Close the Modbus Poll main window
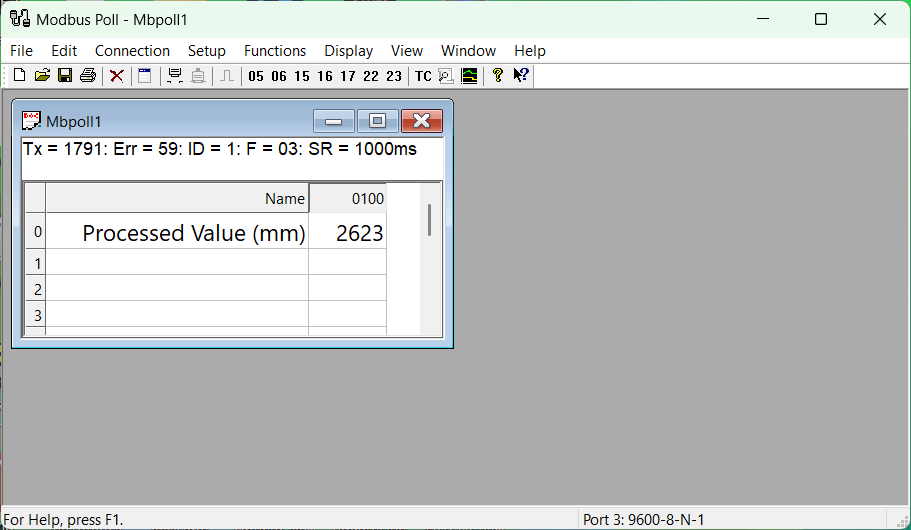This screenshot has width=911, height=530. (880, 19)
